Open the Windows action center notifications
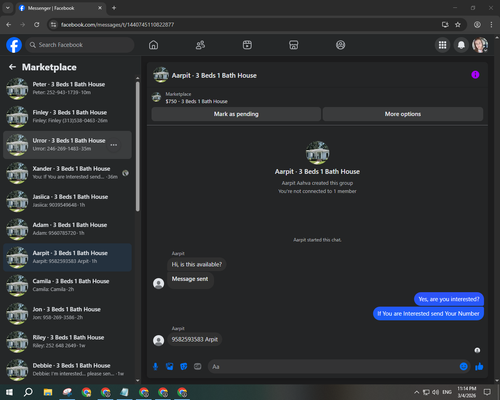This screenshot has width=500, height=400. 487,392
